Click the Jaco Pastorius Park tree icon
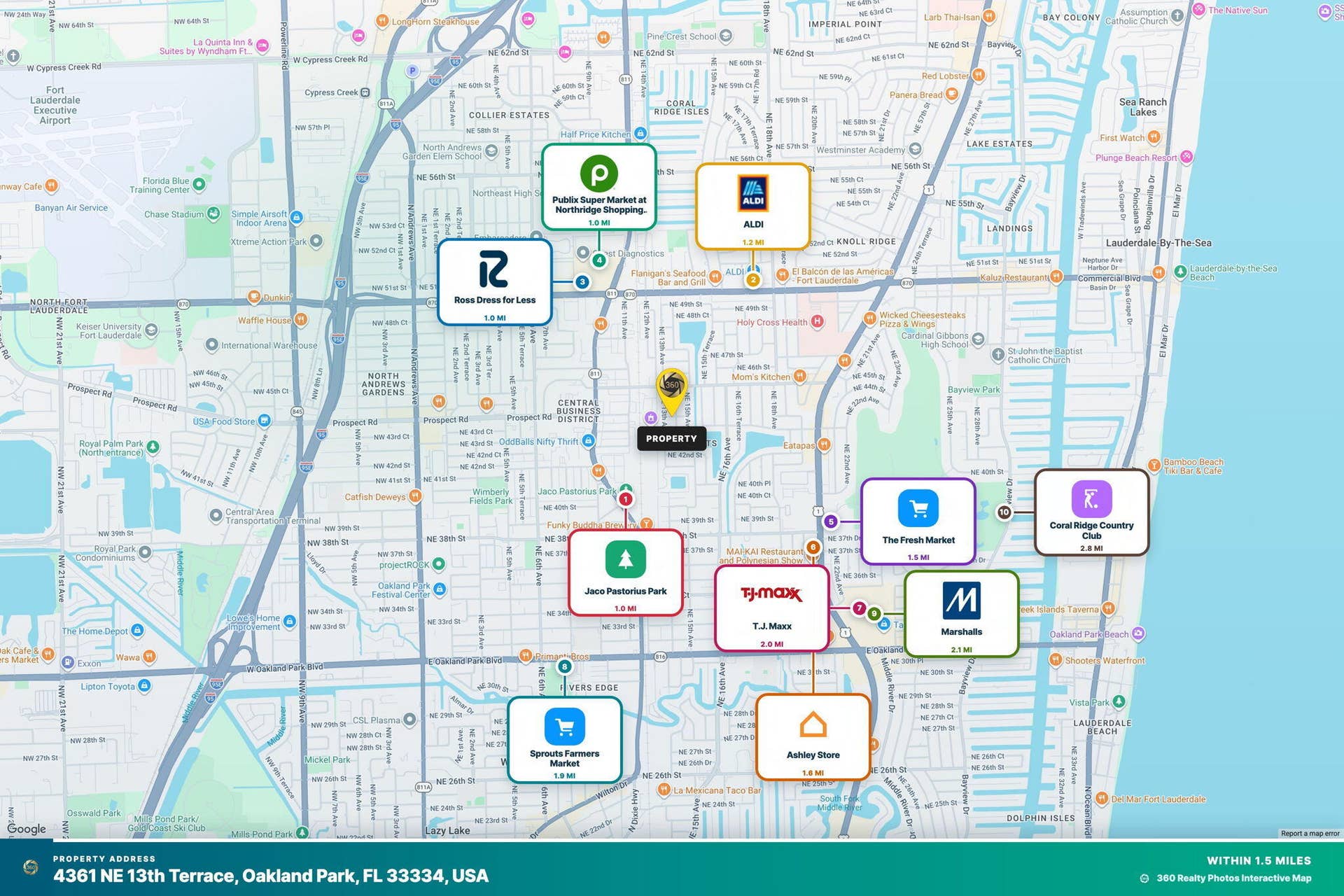1344x896 pixels. click(626, 559)
